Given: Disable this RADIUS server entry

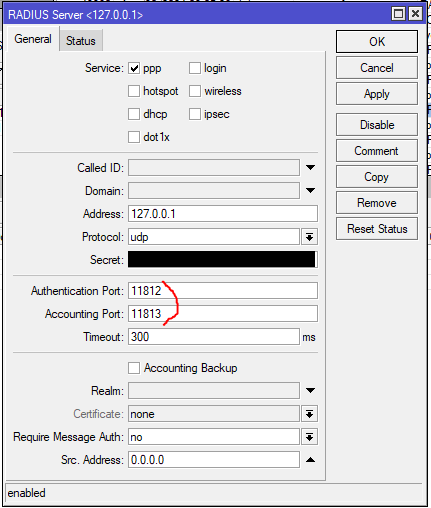Looking at the screenshot, I should pos(377,125).
